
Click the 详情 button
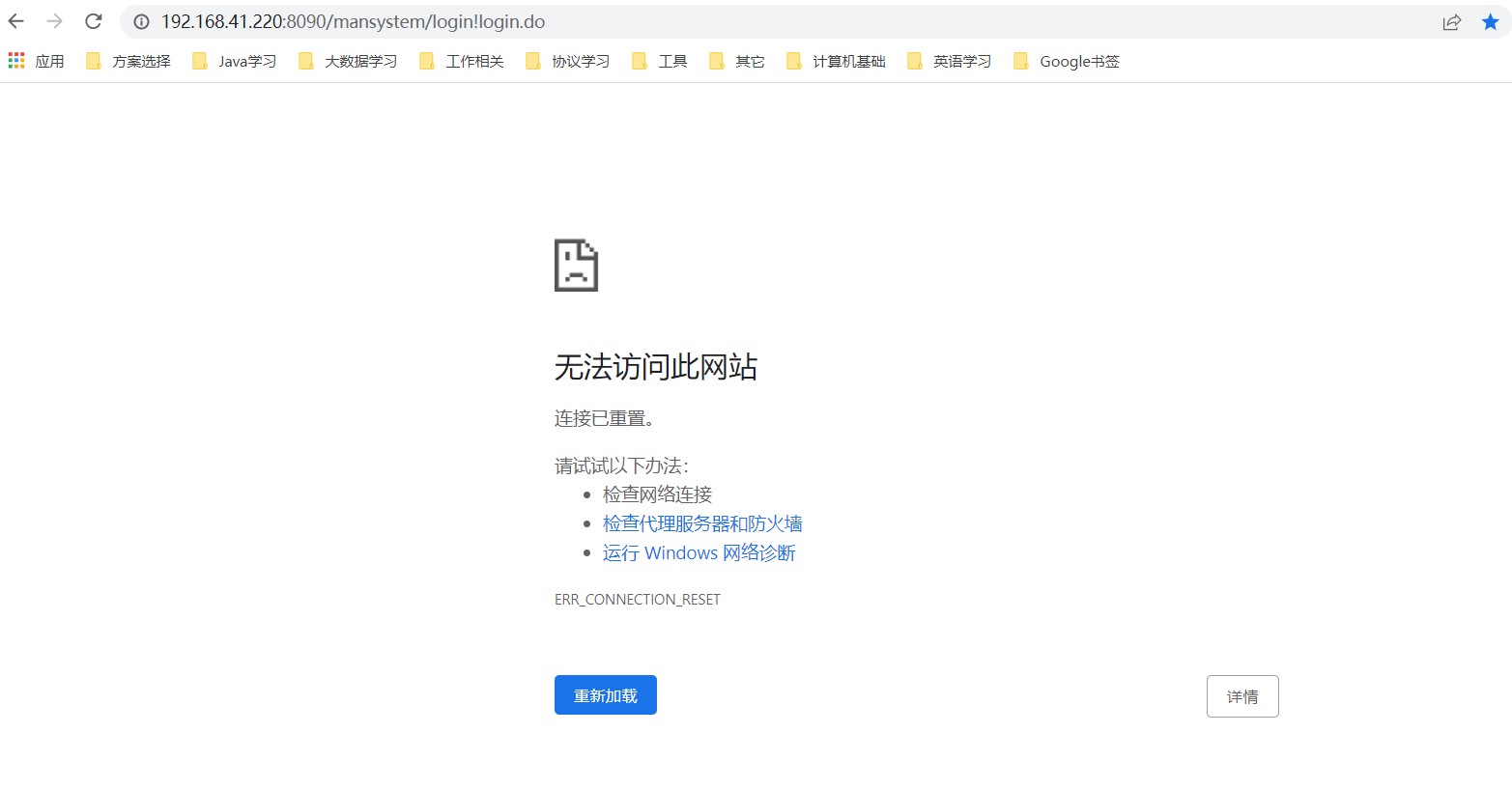point(1242,695)
